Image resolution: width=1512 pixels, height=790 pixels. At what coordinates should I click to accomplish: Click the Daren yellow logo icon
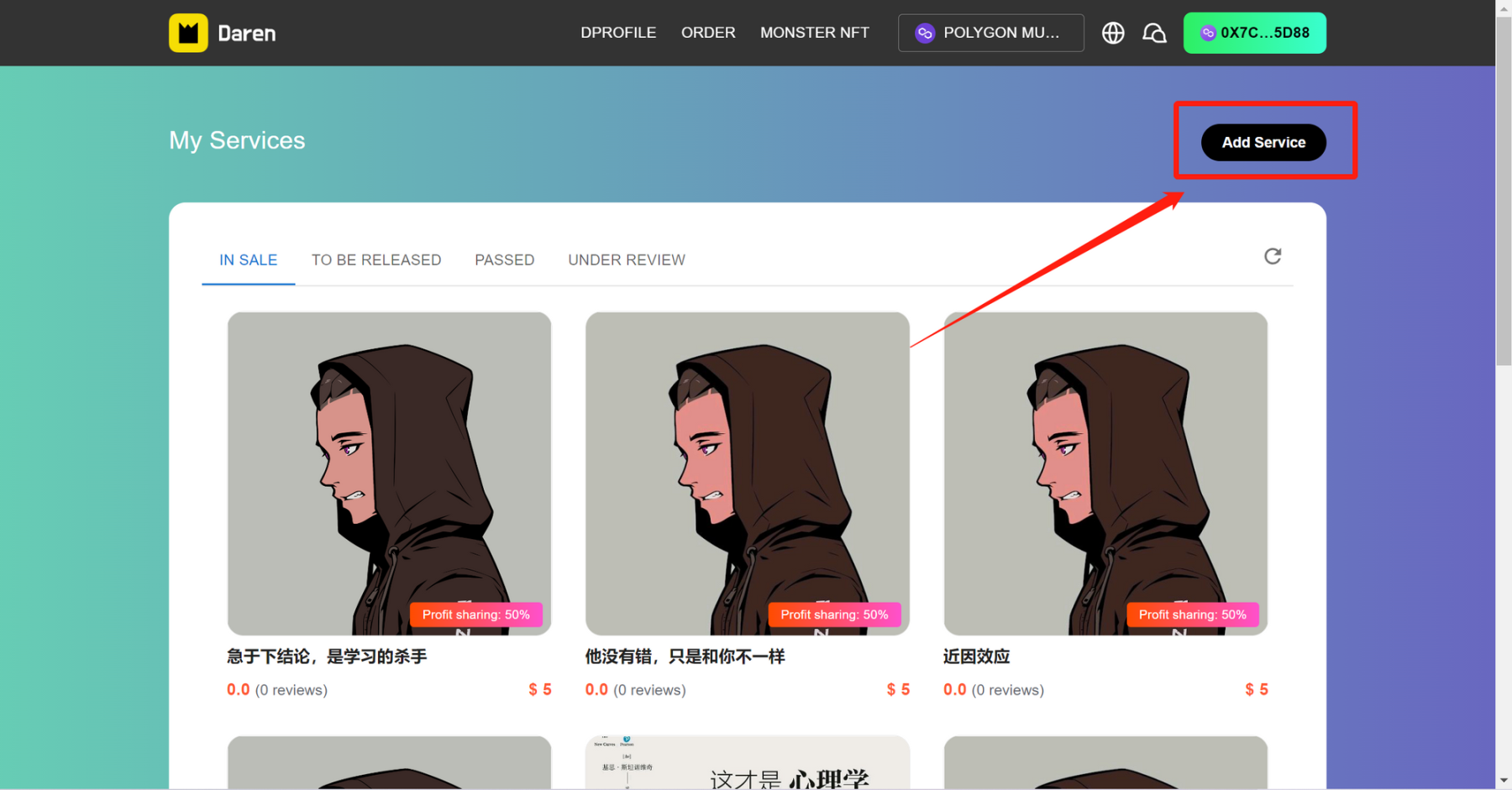pos(188,33)
